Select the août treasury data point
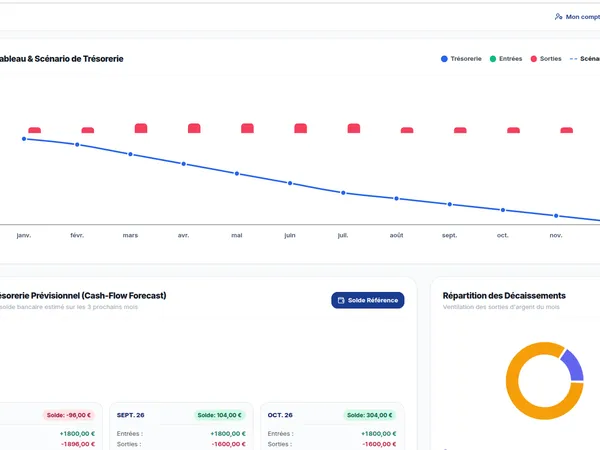The width and height of the screenshot is (600, 450). pyautogui.click(x=396, y=199)
